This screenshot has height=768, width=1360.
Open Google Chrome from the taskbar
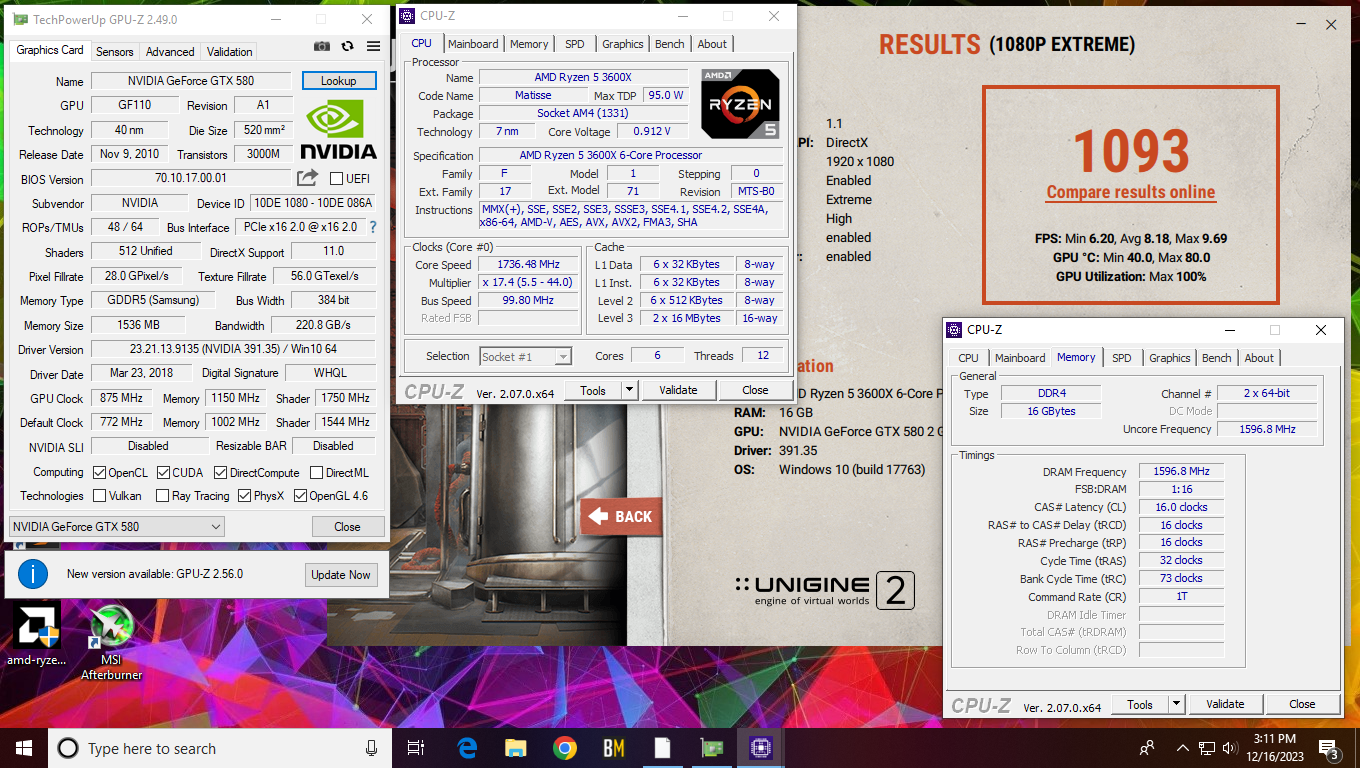point(564,748)
